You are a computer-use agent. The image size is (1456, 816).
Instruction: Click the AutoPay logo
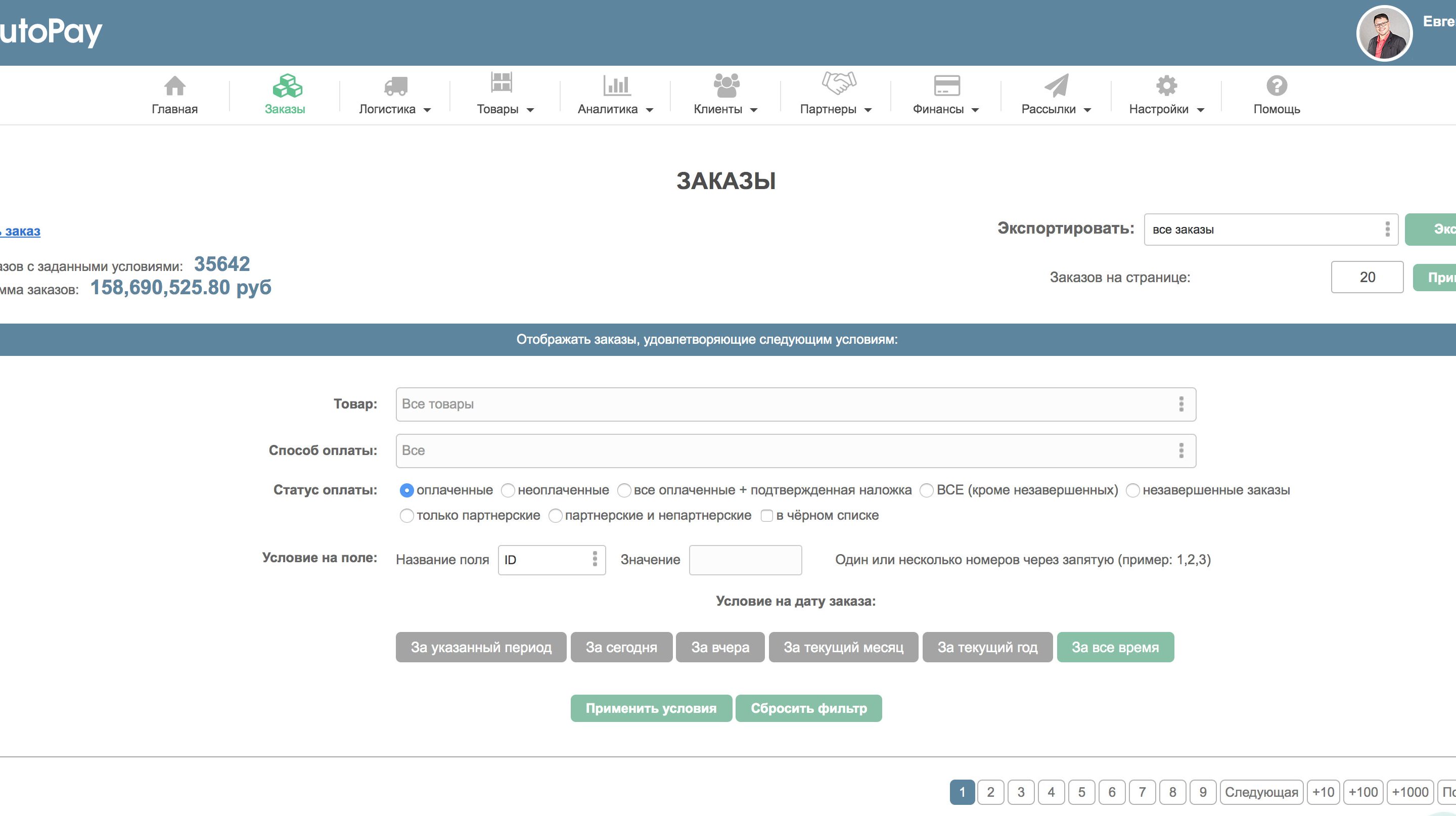click(x=51, y=32)
